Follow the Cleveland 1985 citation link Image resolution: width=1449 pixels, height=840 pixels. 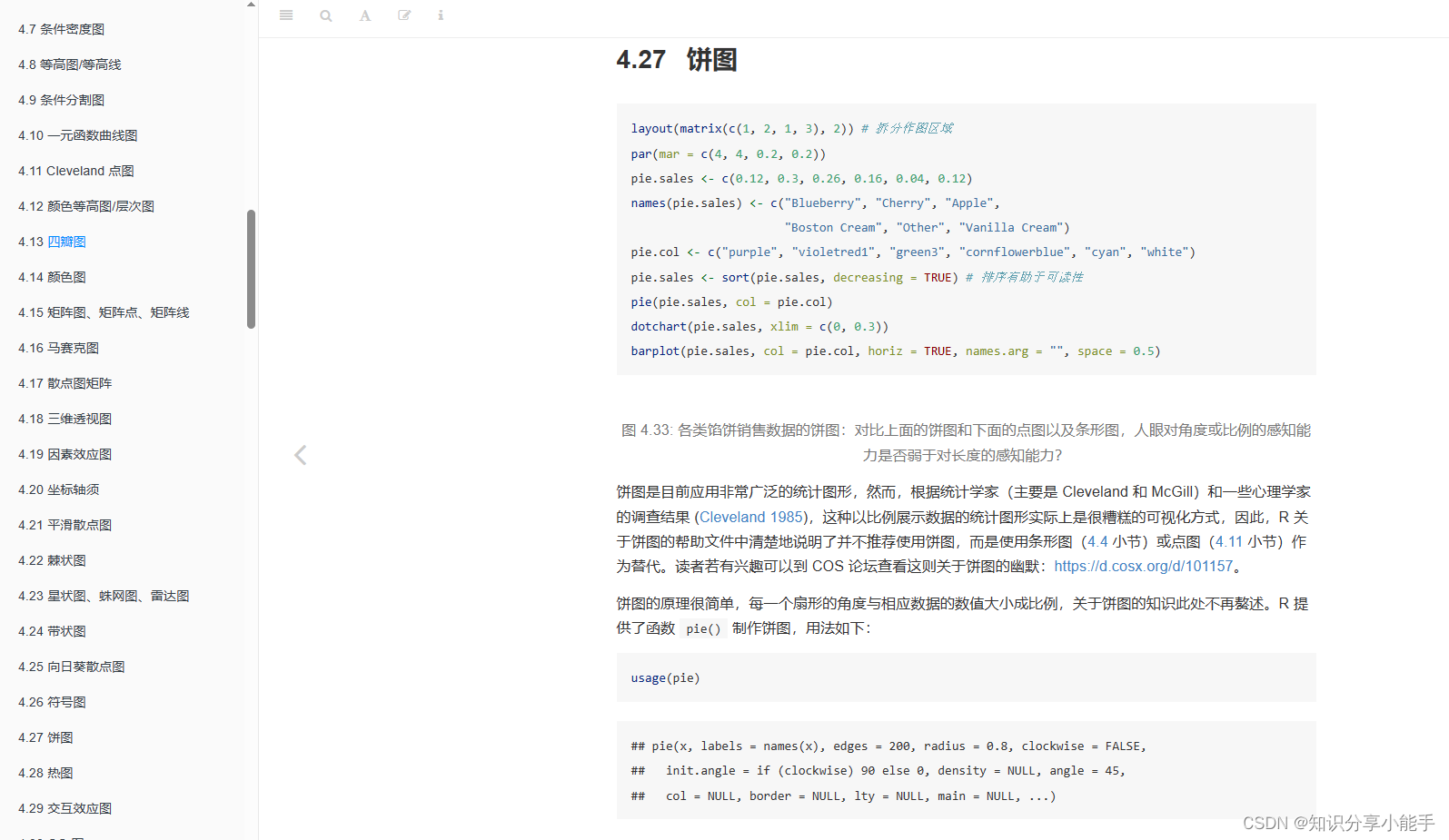[751, 517]
